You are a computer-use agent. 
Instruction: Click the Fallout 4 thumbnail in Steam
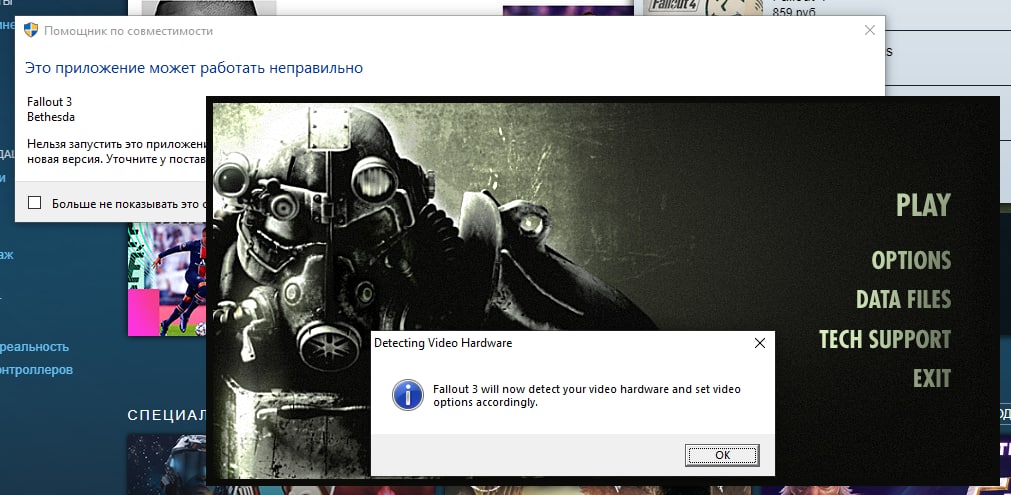(704, 8)
